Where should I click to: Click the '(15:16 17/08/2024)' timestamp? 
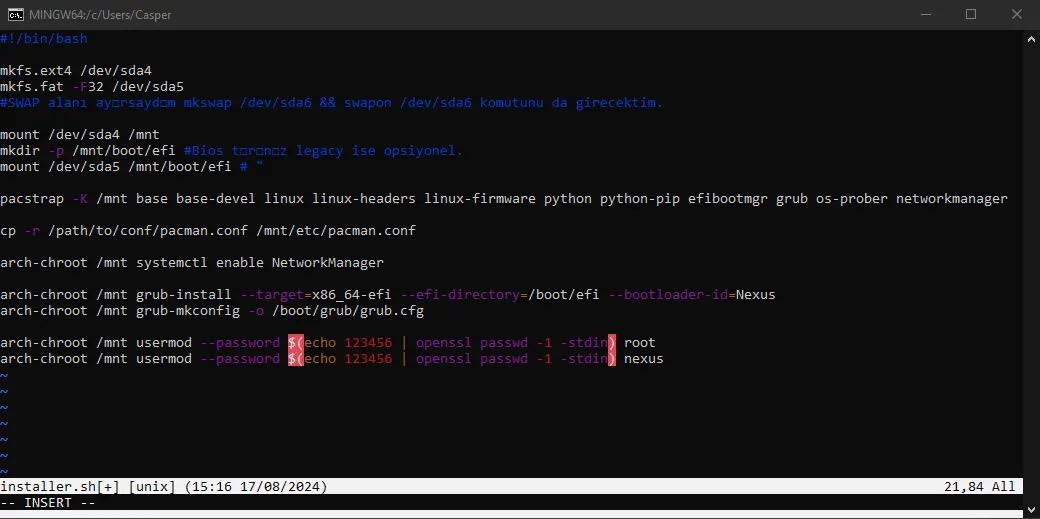(256, 486)
